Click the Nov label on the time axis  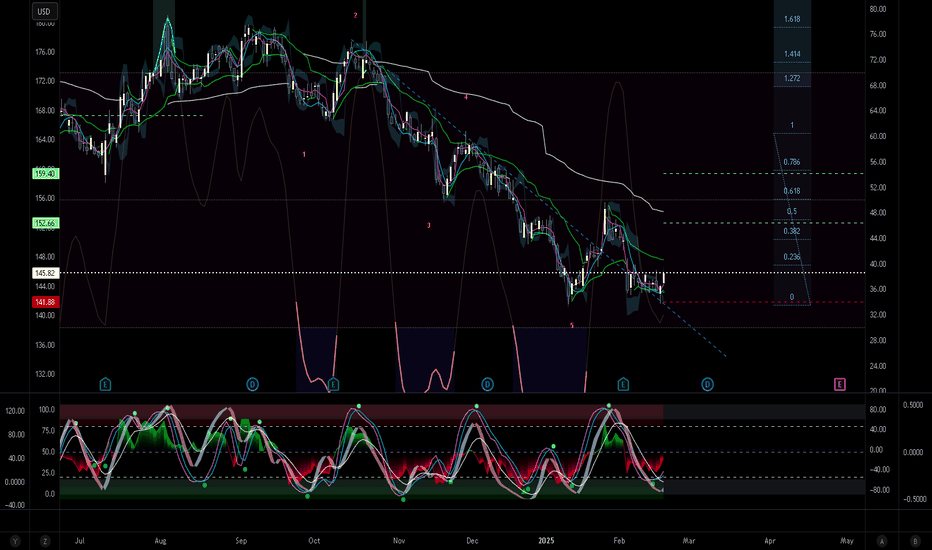click(399, 540)
